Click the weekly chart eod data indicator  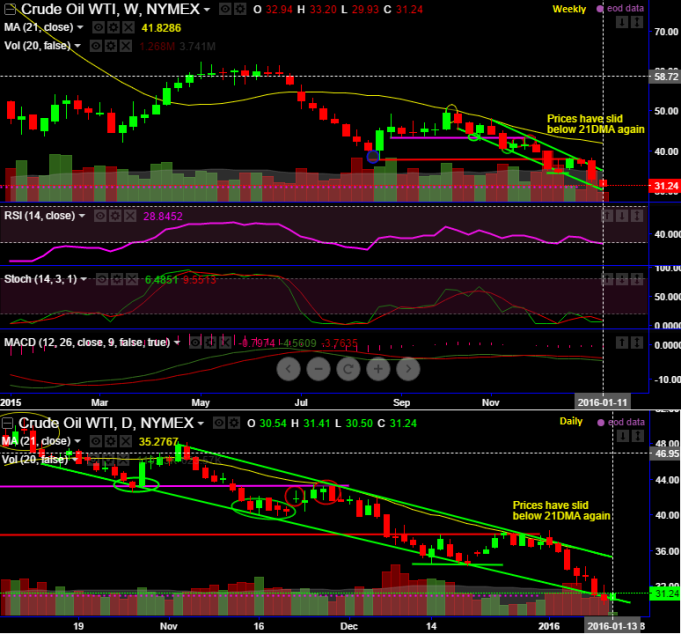click(x=621, y=8)
